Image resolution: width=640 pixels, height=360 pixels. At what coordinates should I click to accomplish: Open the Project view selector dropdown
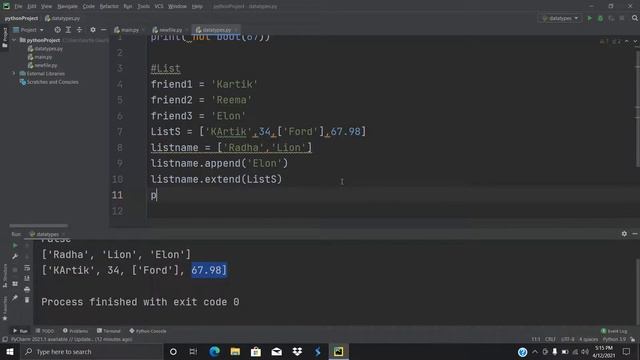[x=28, y=30]
